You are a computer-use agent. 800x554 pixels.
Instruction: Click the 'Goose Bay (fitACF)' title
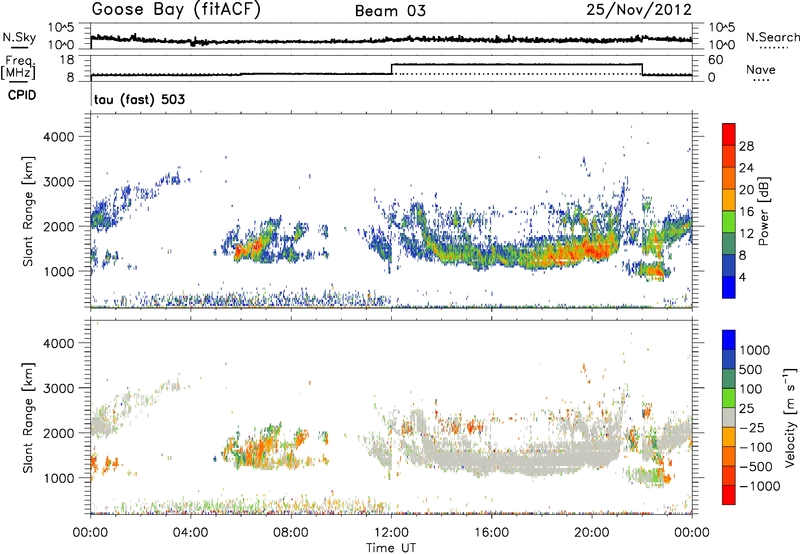point(176,10)
